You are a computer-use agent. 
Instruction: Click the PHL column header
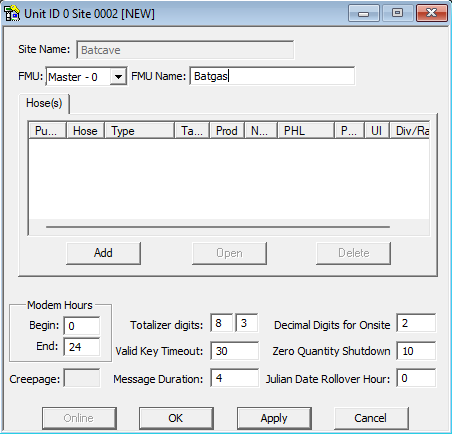point(306,131)
